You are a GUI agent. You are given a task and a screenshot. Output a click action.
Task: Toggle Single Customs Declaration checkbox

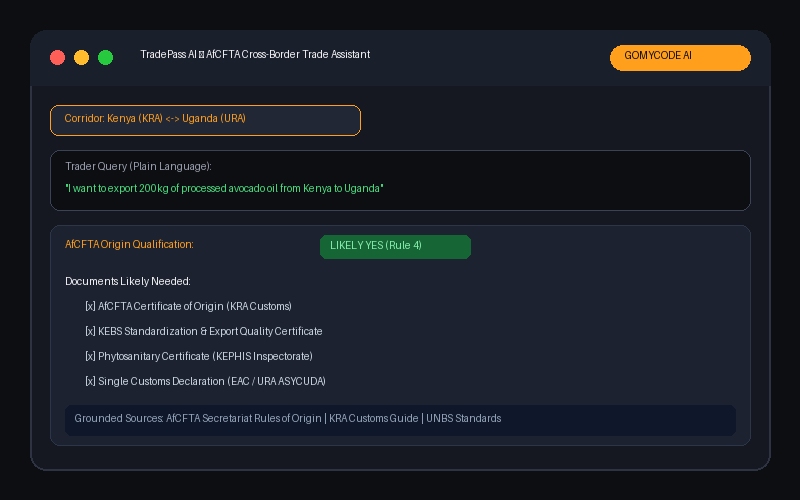(x=90, y=381)
